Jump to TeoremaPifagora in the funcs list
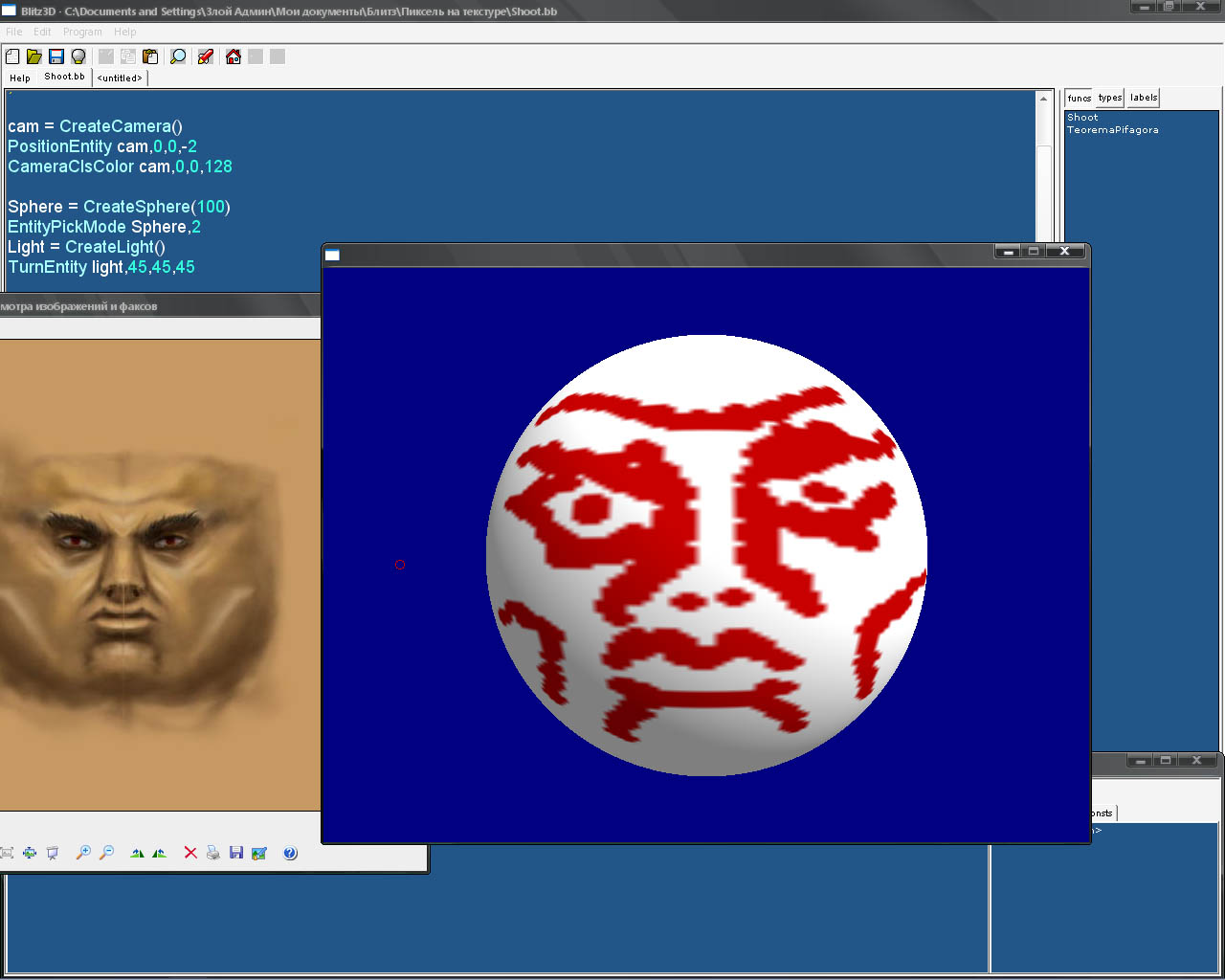Image resolution: width=1225 pixels, height=980 pixels. pos(1113,130)
